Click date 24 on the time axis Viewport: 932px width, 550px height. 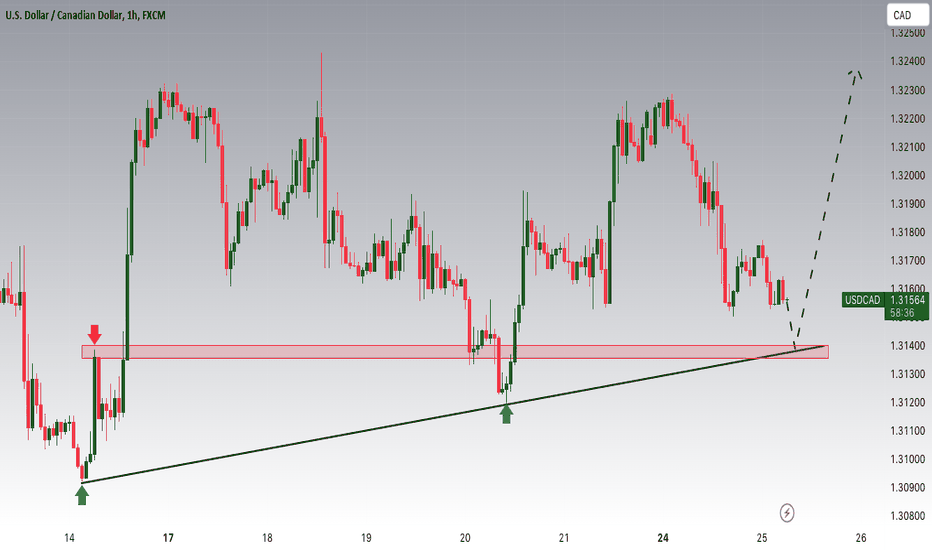click(x=663, y=538)
